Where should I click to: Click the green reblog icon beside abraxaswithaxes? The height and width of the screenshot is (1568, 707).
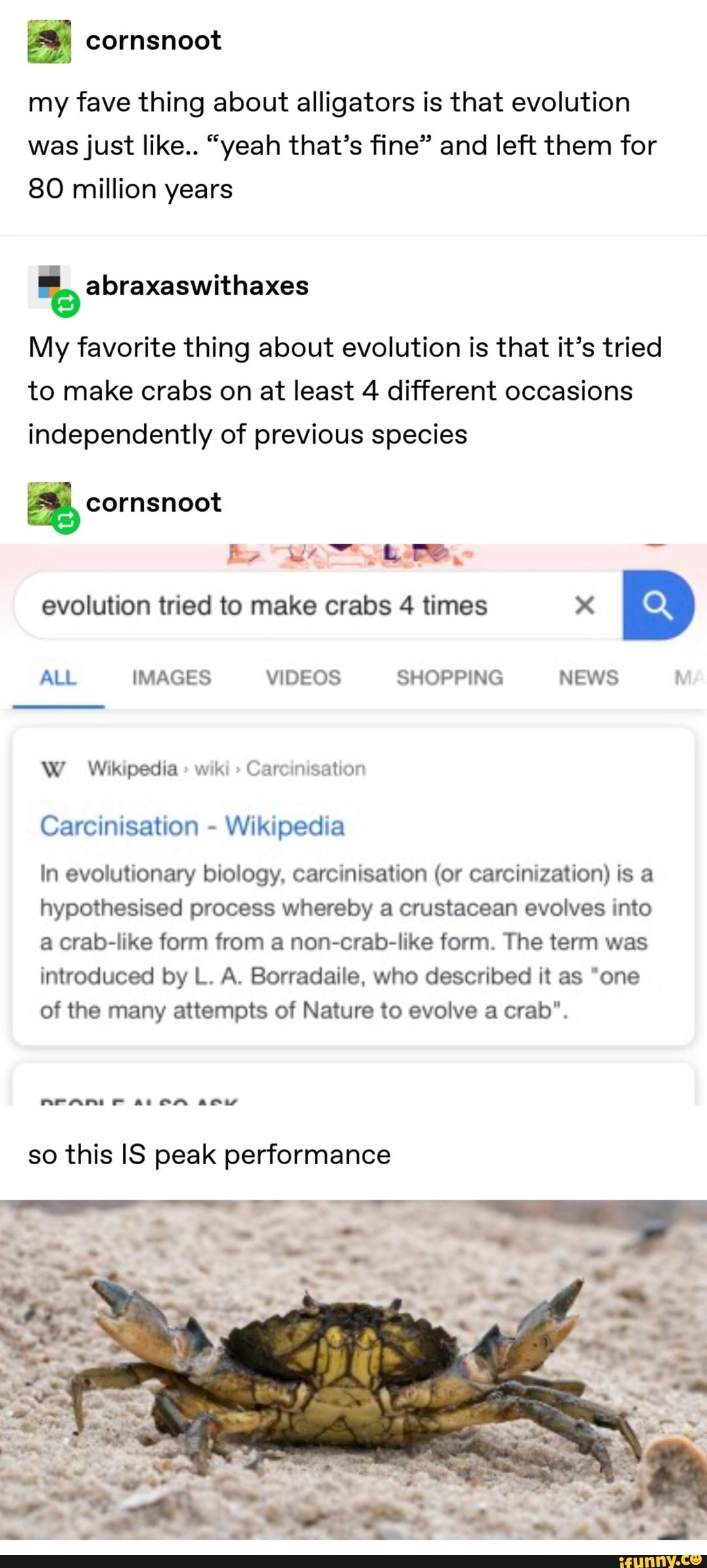click(x=65, y=304)
